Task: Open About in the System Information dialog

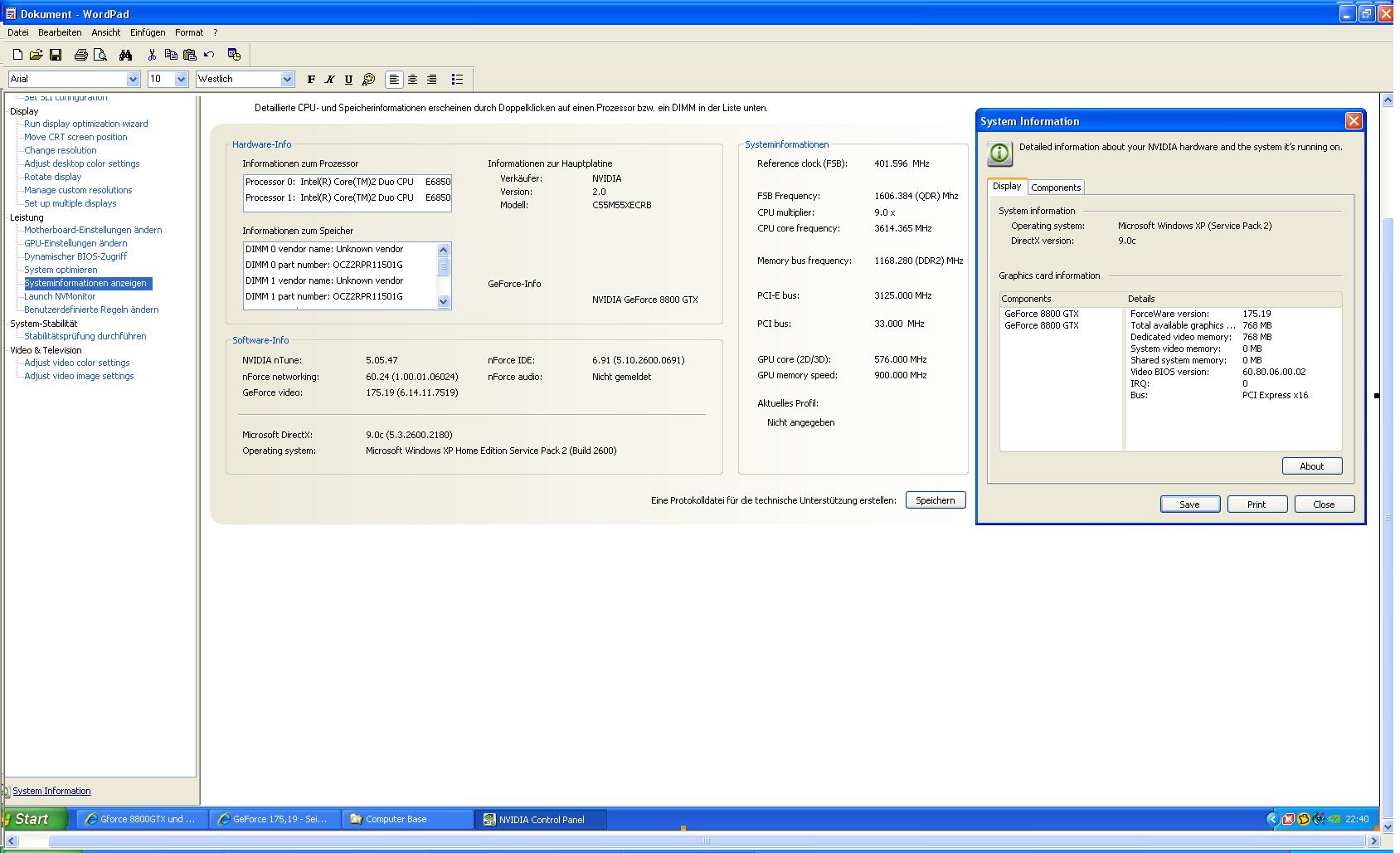Action: [1311, 466]
